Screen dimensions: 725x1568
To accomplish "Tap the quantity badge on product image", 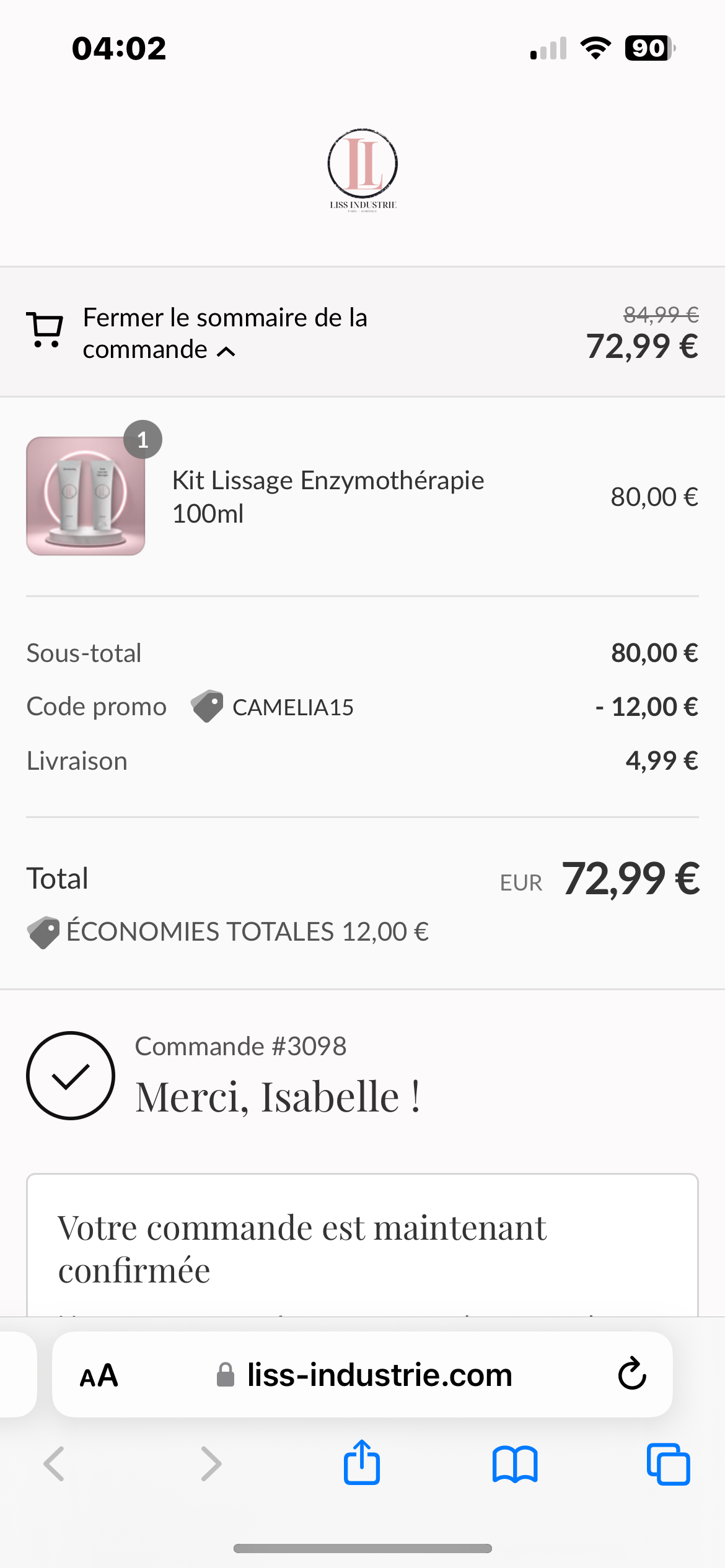I will (x=143, y=440).
